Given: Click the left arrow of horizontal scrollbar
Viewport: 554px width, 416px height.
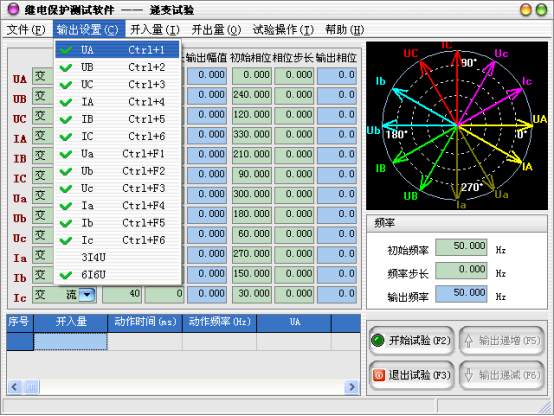Looking at the screenshot, I should (14, 387).
